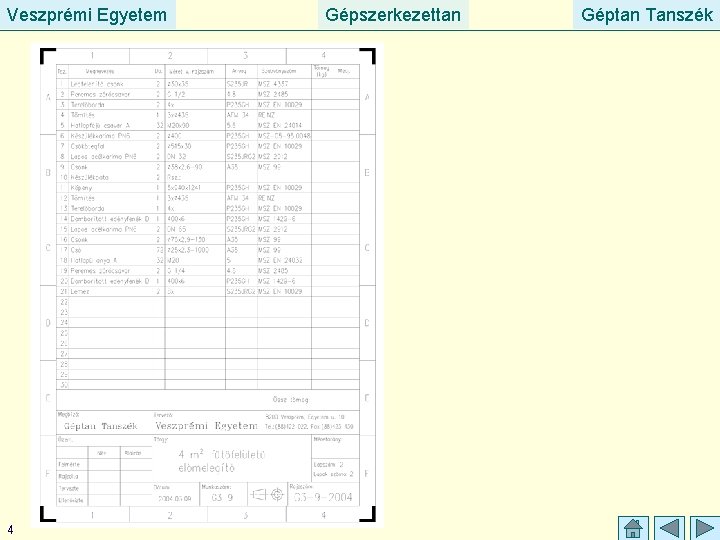
Task: Select the Lemez entry in row 21
Action: tap(79, 292)
